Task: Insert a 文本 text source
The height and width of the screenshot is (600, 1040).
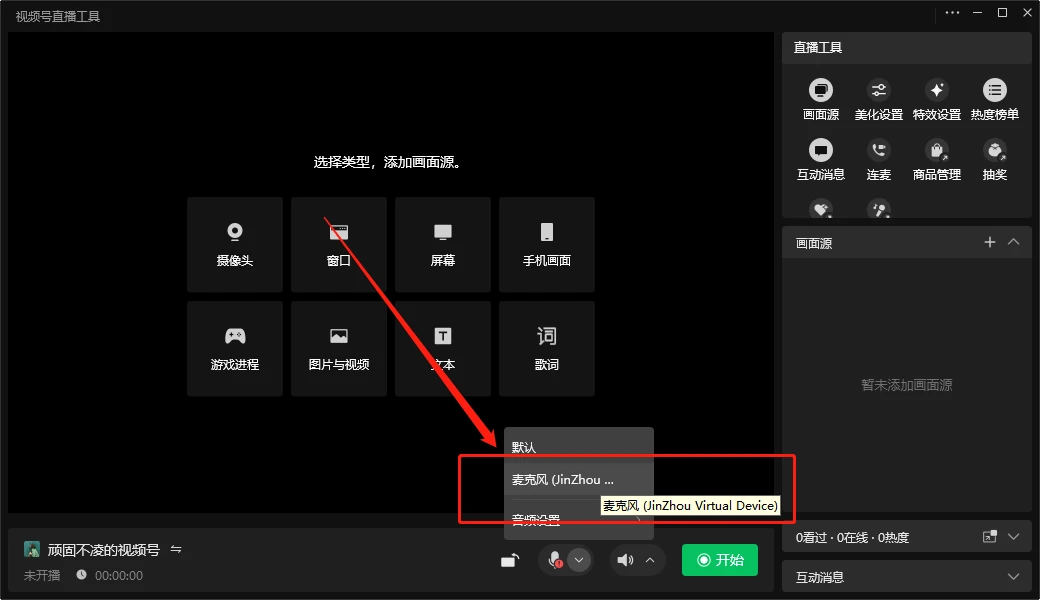Action: coord(442,348)
